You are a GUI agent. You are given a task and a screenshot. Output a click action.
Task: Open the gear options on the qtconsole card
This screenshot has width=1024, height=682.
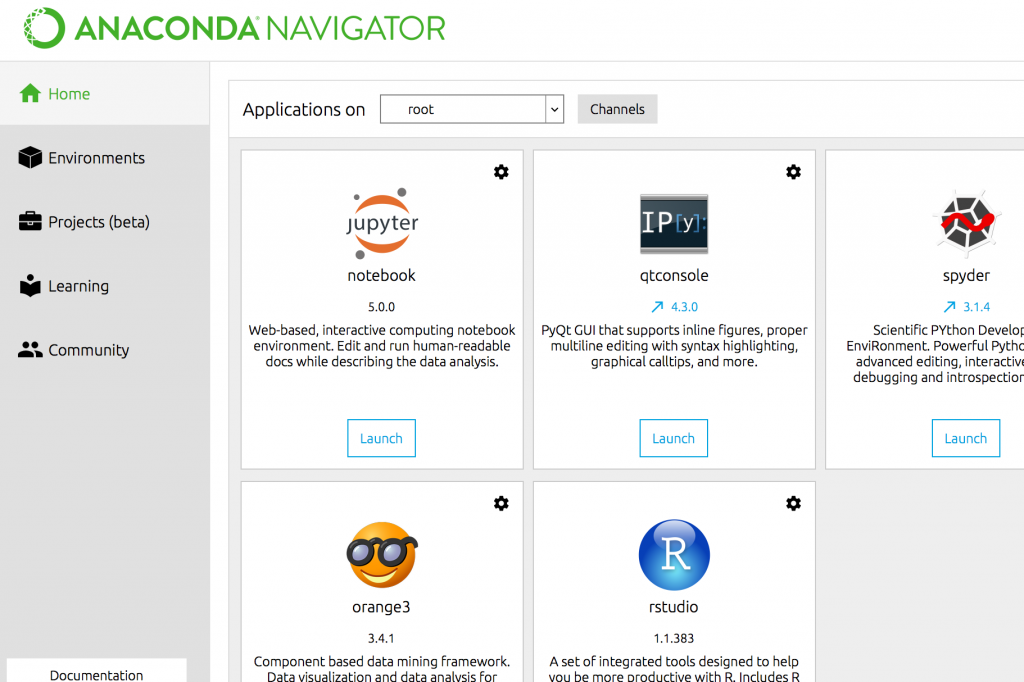pyautogui.click(x=793, y=172)
